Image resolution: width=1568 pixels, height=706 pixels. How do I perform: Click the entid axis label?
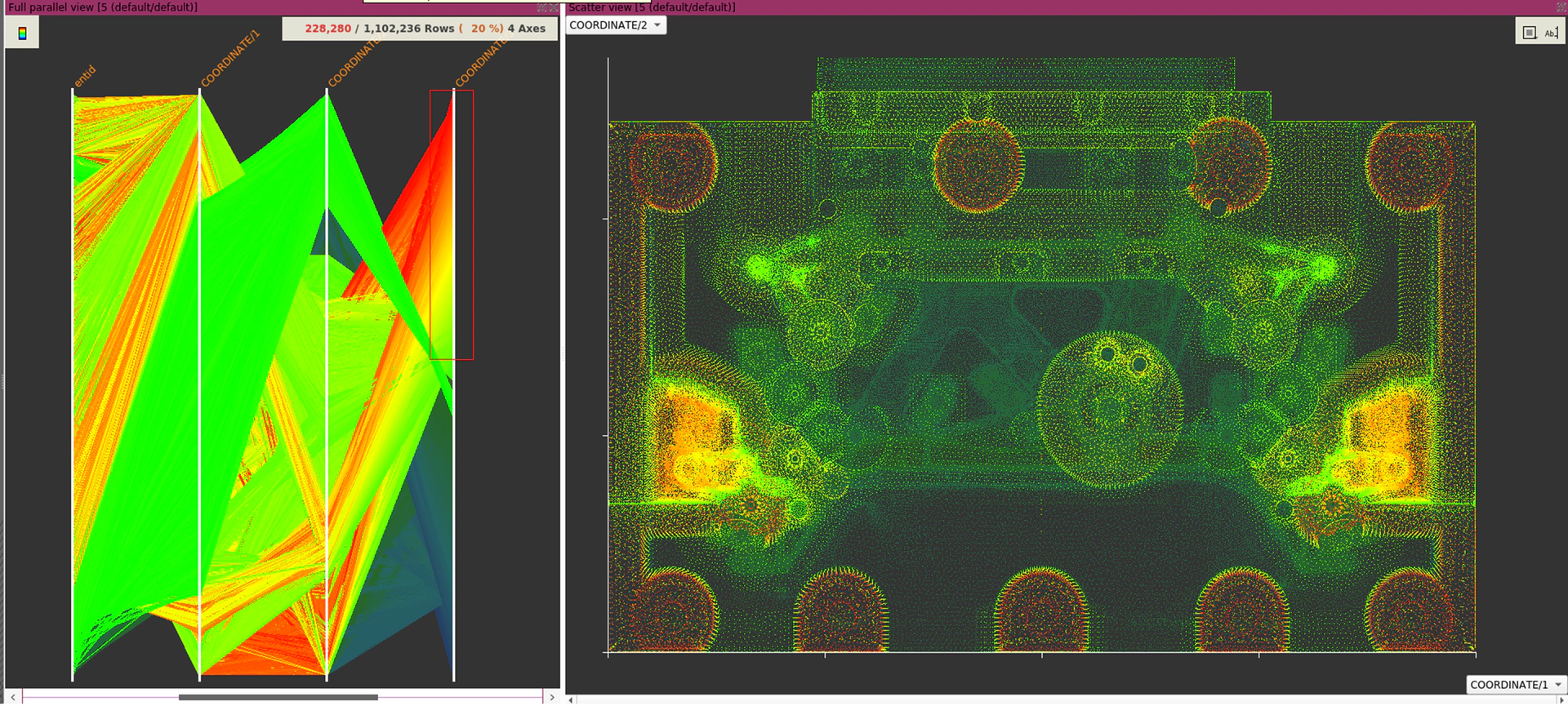point(85,75)
